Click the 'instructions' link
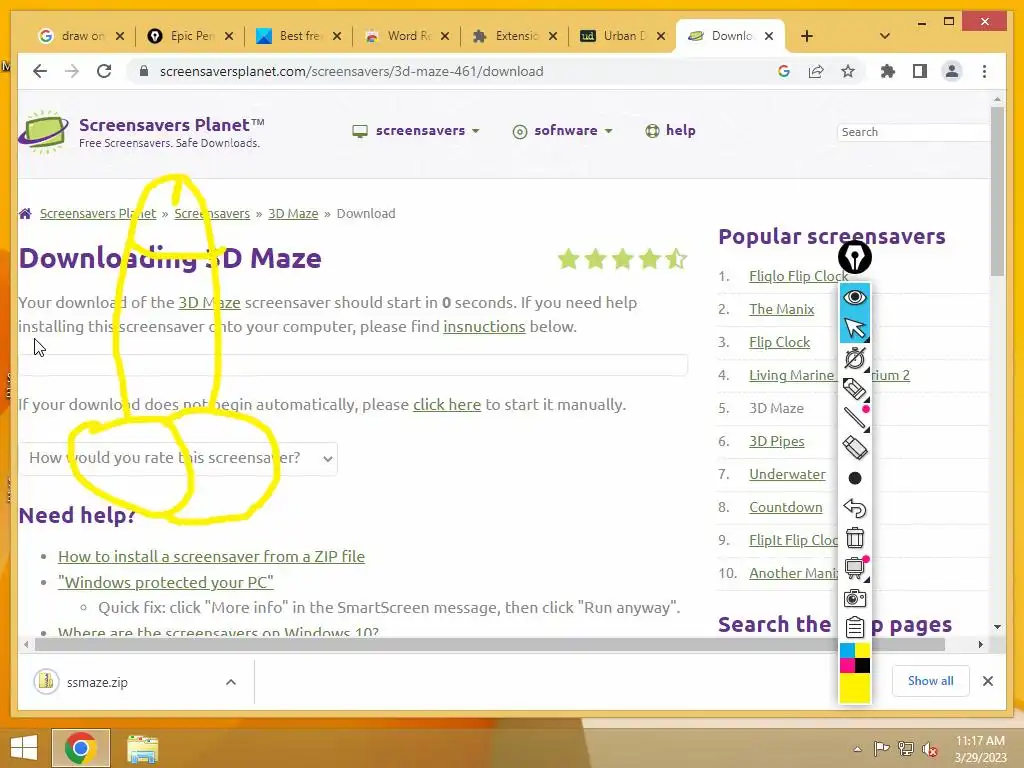 pos(484,327)
